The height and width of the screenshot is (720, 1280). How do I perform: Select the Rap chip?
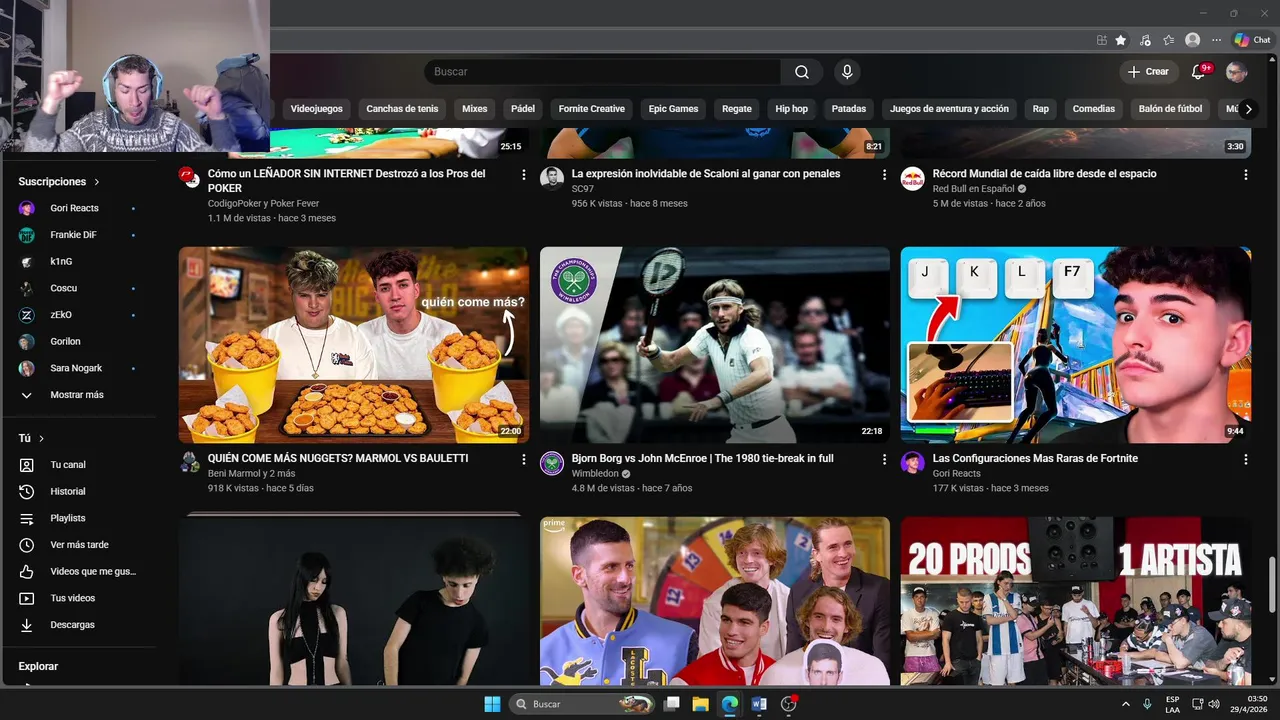point(1041,109)
